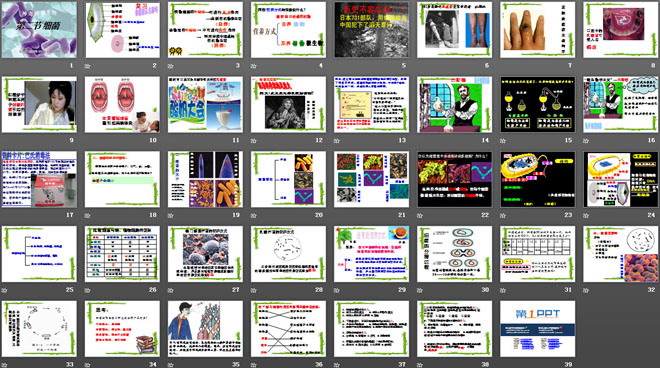Select slide 28 petri dish circle thumbnail

pyautogui.click(x=288, y=254)
